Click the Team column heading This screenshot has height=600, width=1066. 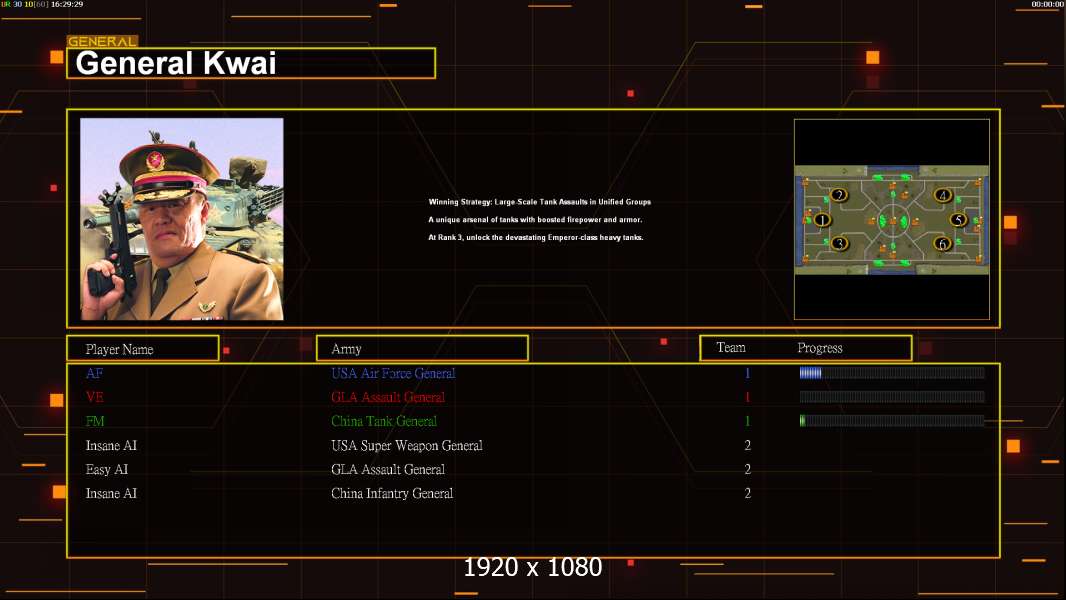coord(731,347)
